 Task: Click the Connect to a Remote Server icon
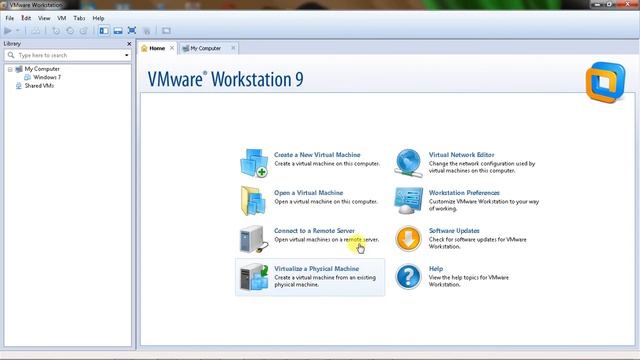[253, 239]
